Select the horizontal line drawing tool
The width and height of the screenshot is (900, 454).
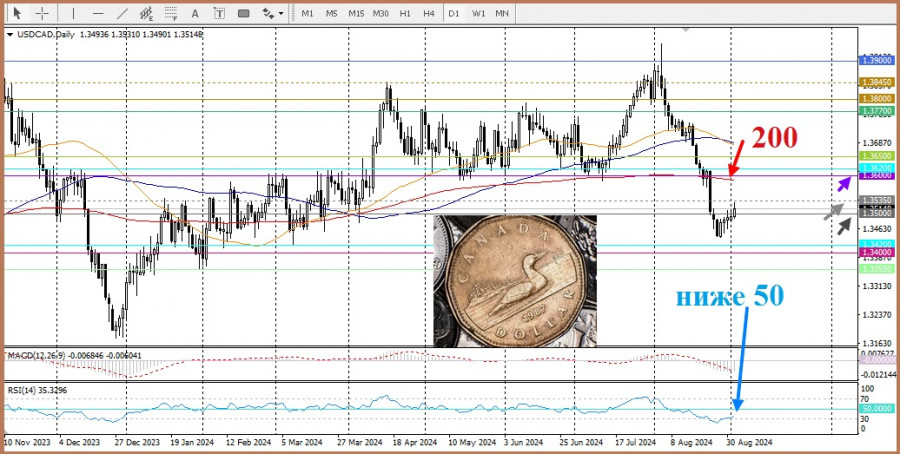(x=98, y=13)
